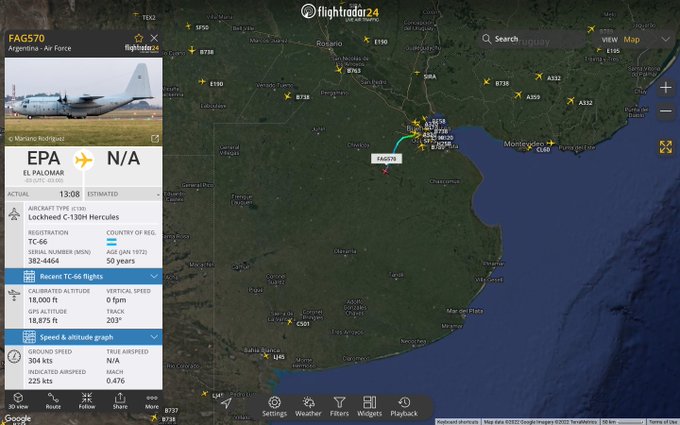Close the FAG570 flight details panel

coord(154,38)
